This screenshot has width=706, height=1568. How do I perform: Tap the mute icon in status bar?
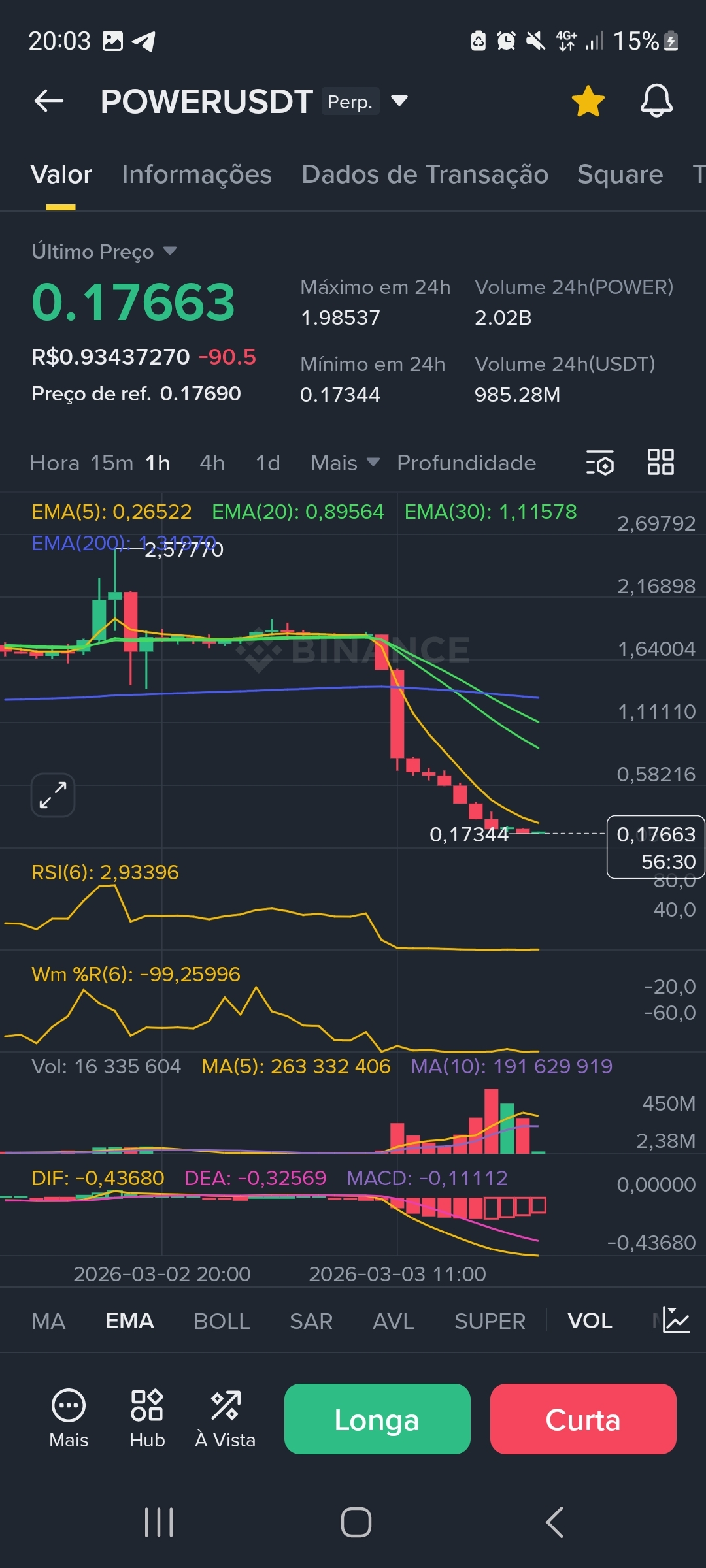pos(535,41)
